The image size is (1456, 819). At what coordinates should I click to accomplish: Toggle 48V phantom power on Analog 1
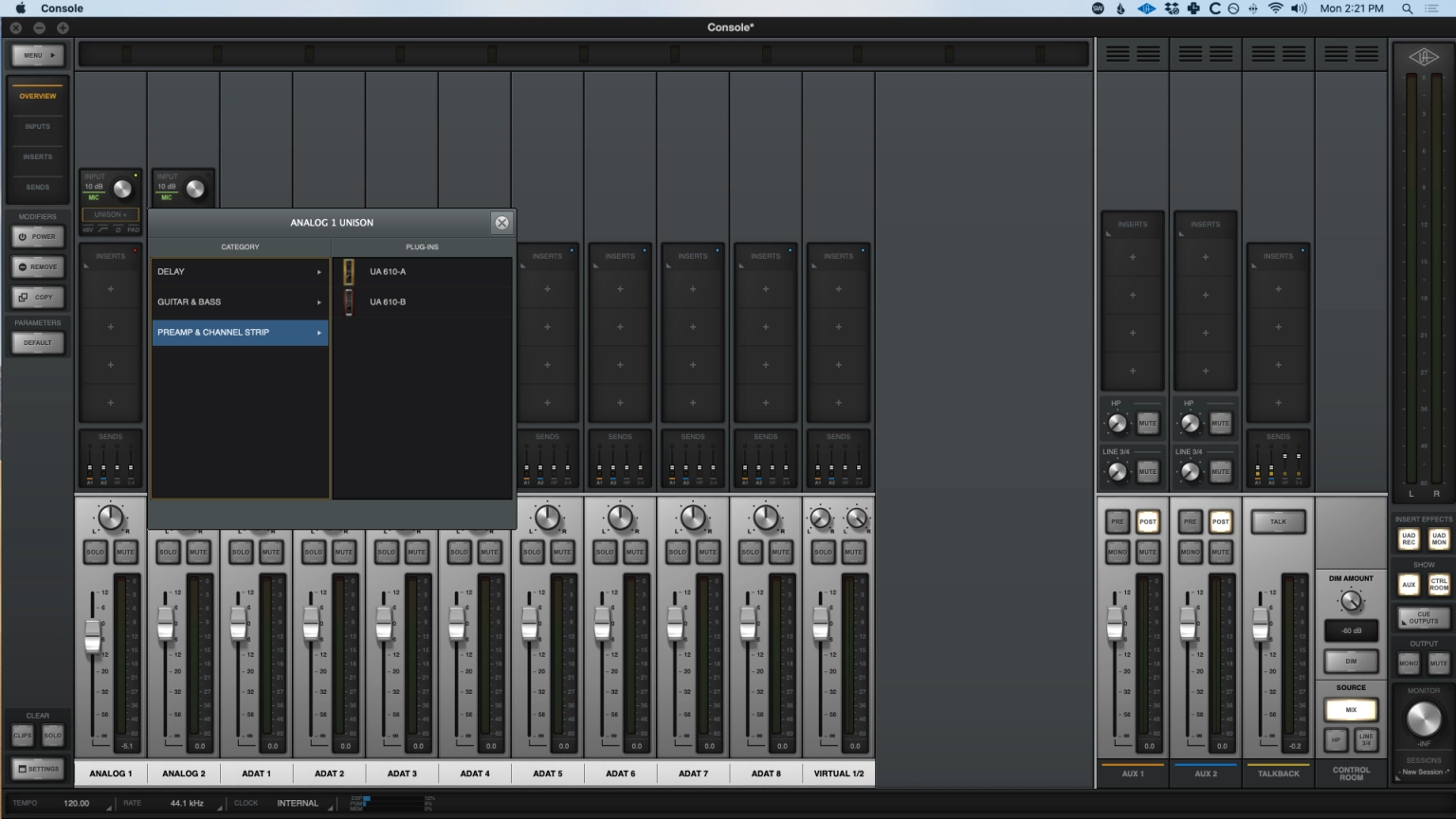pyautogui.click(x=88, y=229)
